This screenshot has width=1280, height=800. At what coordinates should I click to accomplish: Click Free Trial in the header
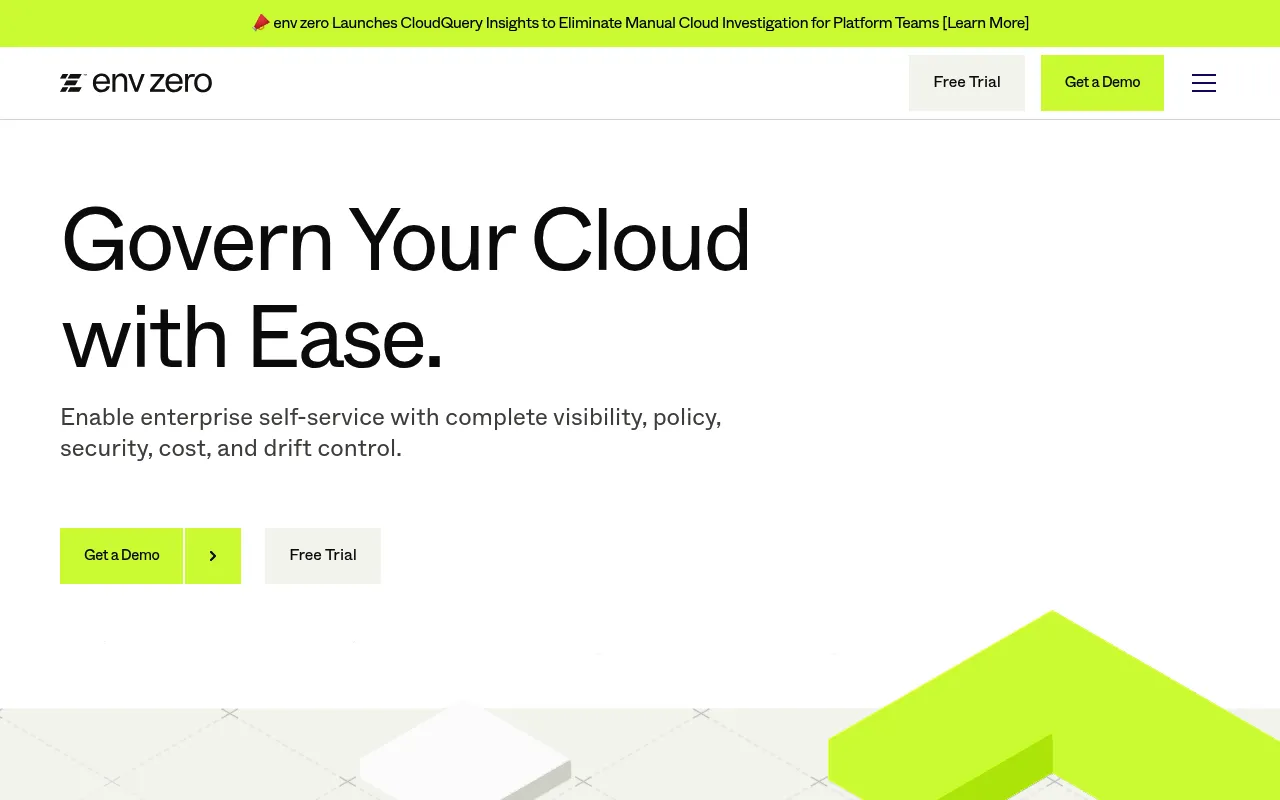(x=967, y=83)
